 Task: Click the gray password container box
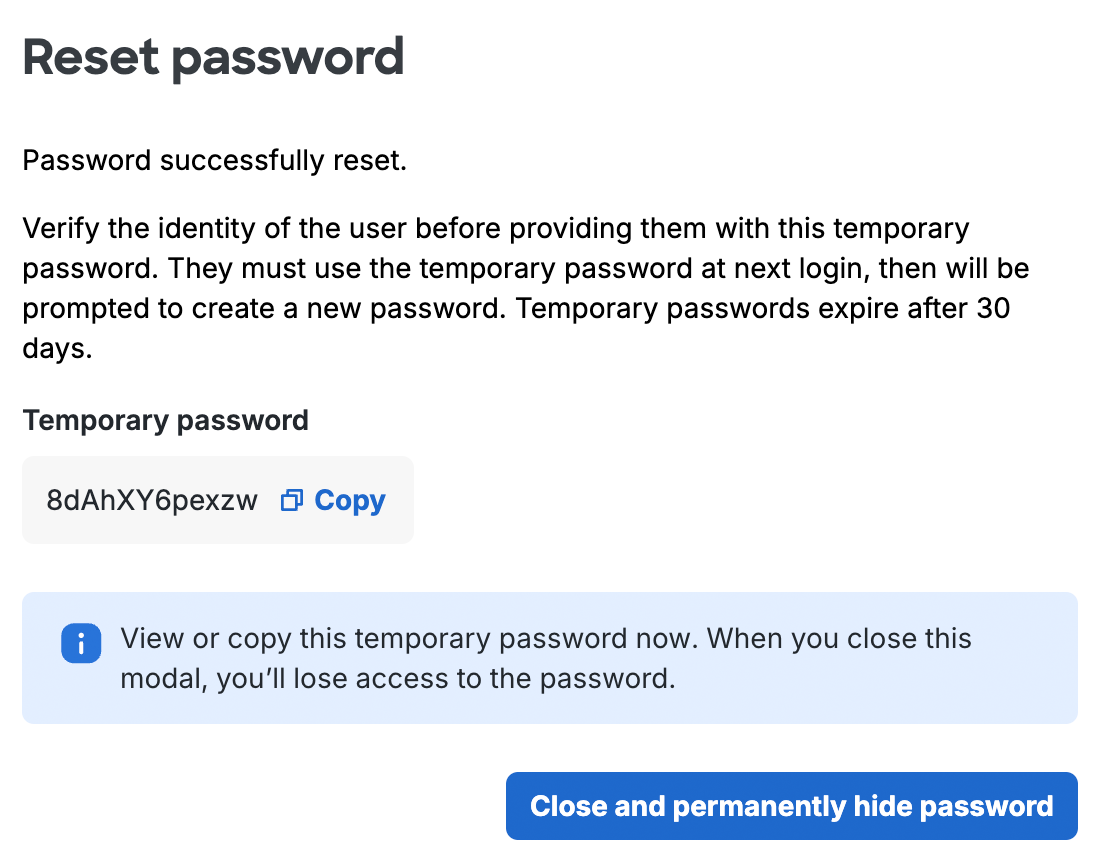218,499
